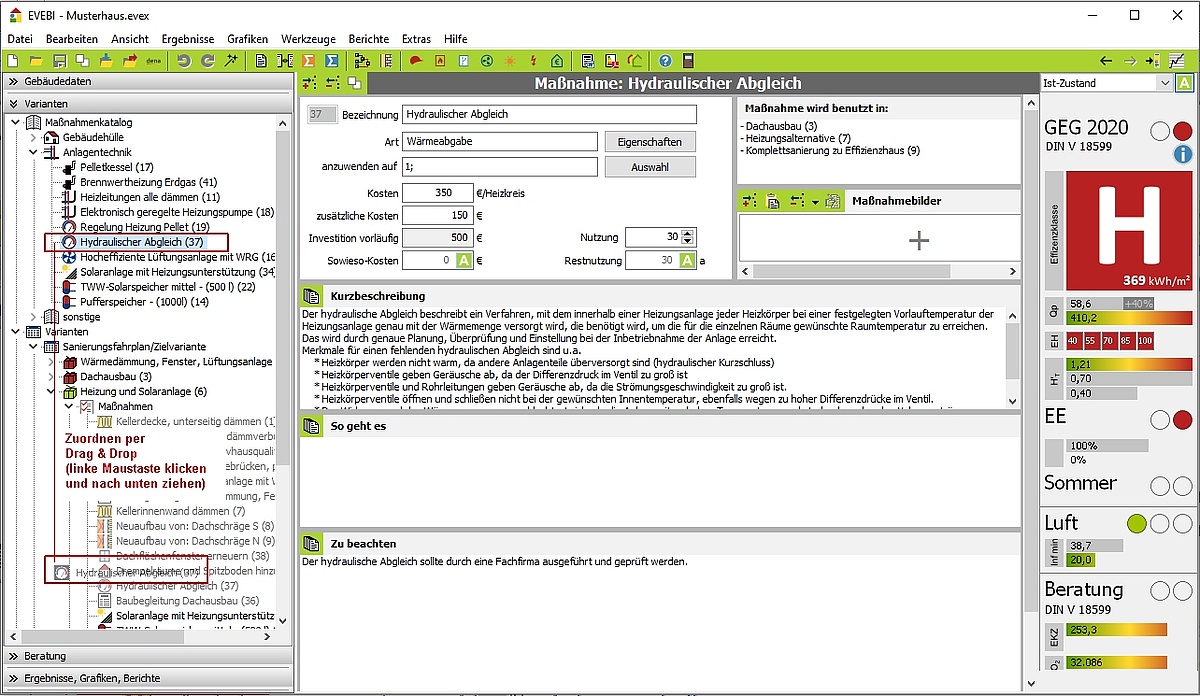The image size is (1200, 696).
Task: Click the red H Effizienzklasse tile
Action: 1130,230
